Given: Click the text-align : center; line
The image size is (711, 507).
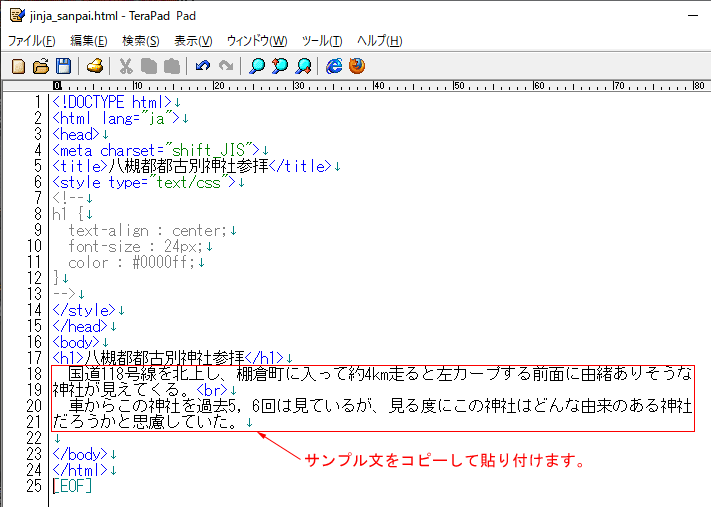Looking at the screenshot, I should 148,230.
